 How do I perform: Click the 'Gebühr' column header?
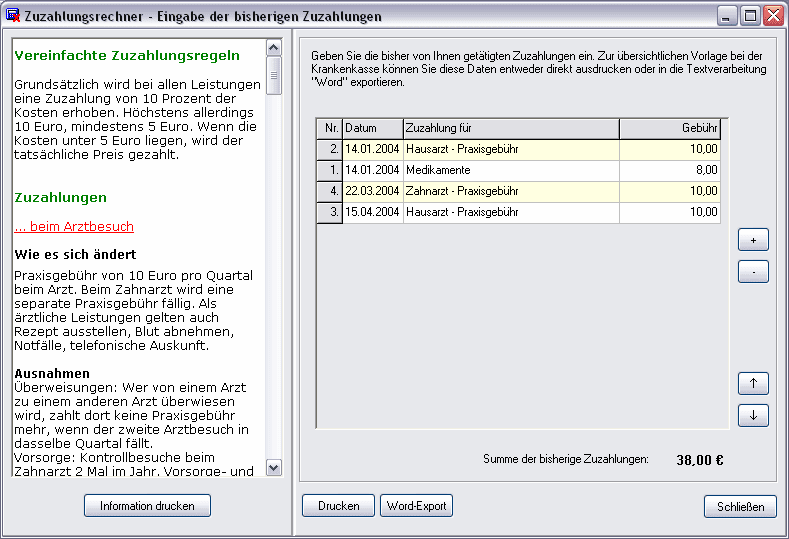670,129
